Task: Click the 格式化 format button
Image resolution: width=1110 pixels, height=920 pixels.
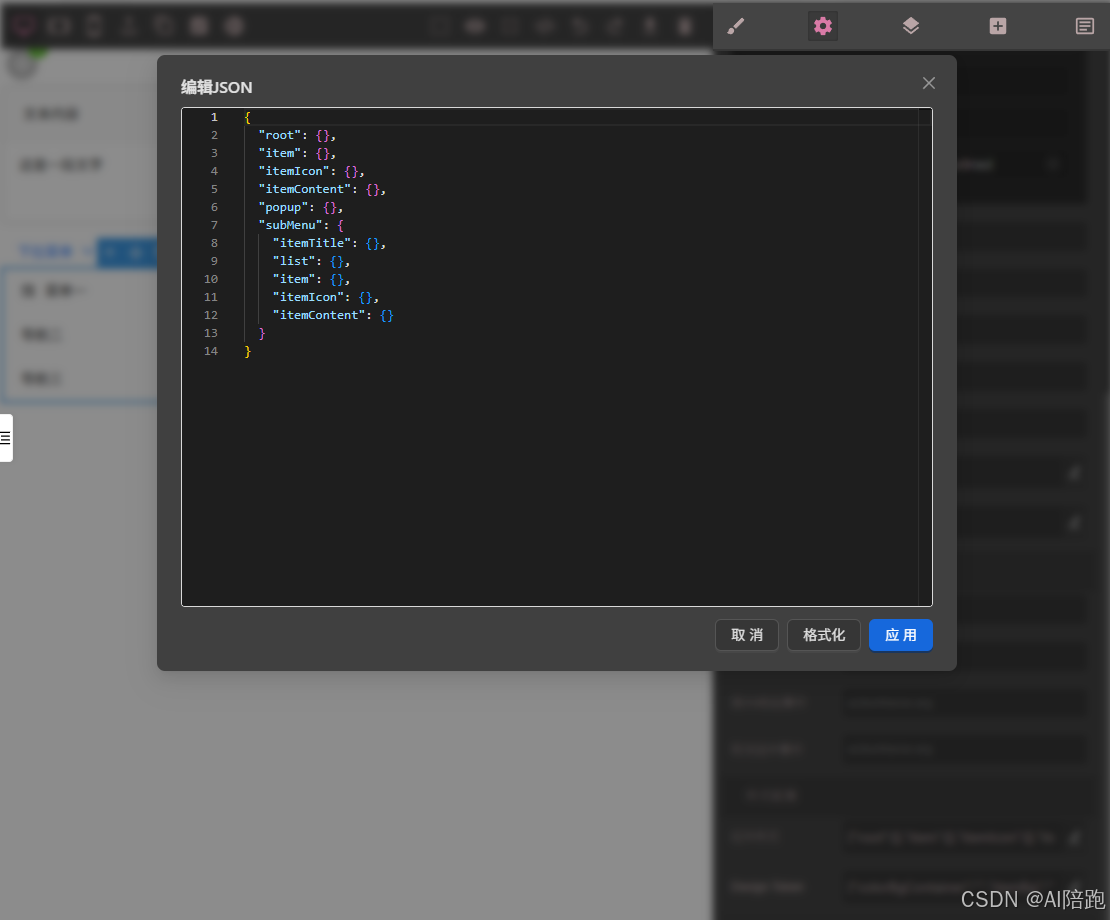Action: tap(824, 635)
